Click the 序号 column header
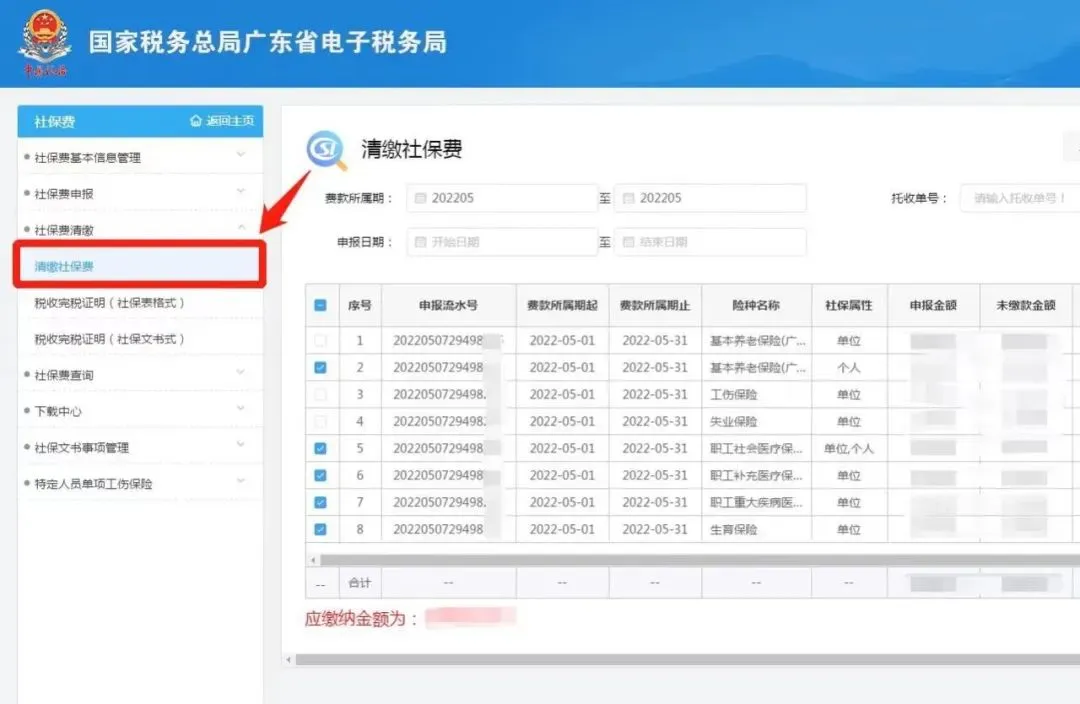 (360, 305)
